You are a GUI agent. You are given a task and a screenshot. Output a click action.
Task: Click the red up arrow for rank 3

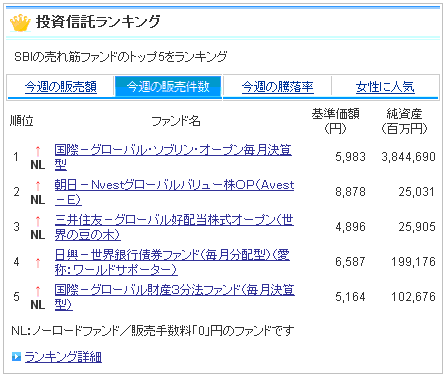pyautogui.click(x=38, y=221)
